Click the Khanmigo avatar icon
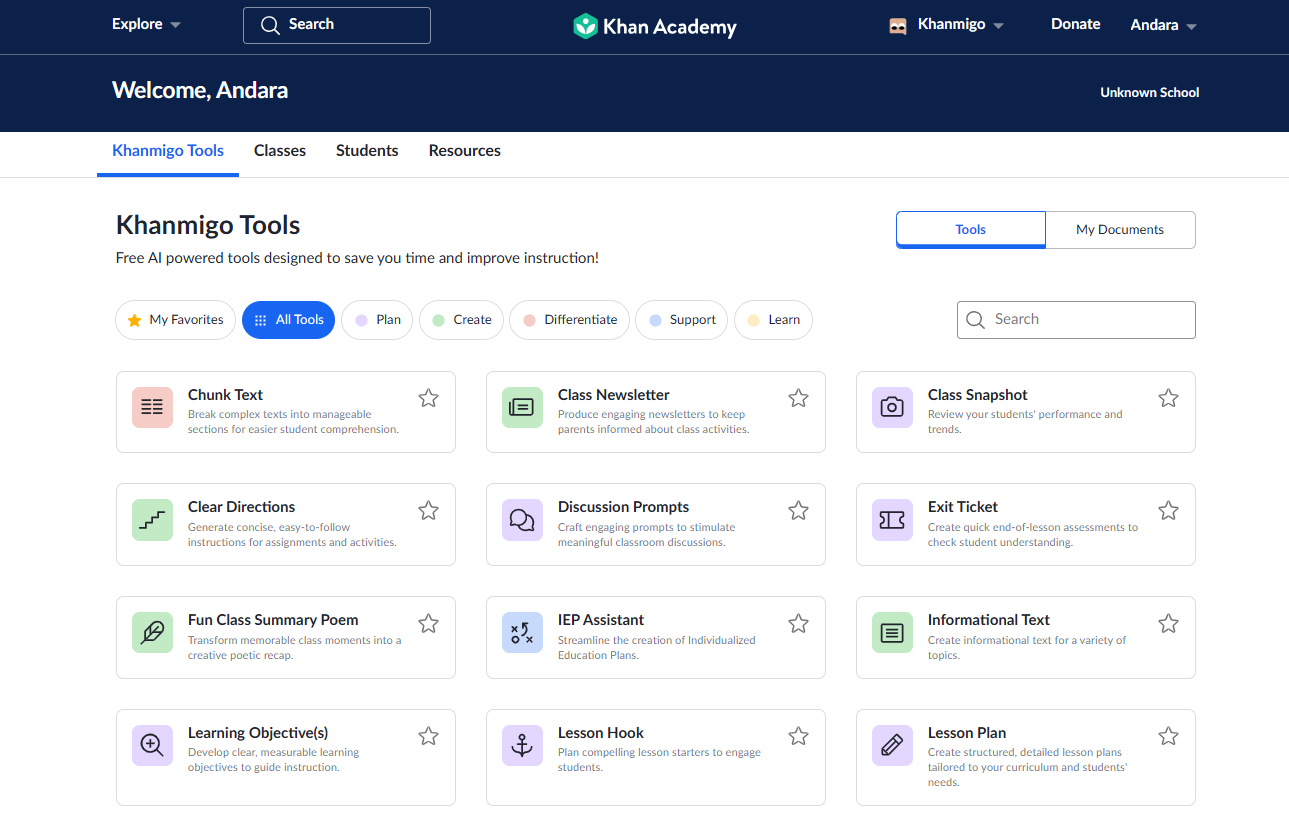This screenshot has height=826, width=1289. (898, 26)
